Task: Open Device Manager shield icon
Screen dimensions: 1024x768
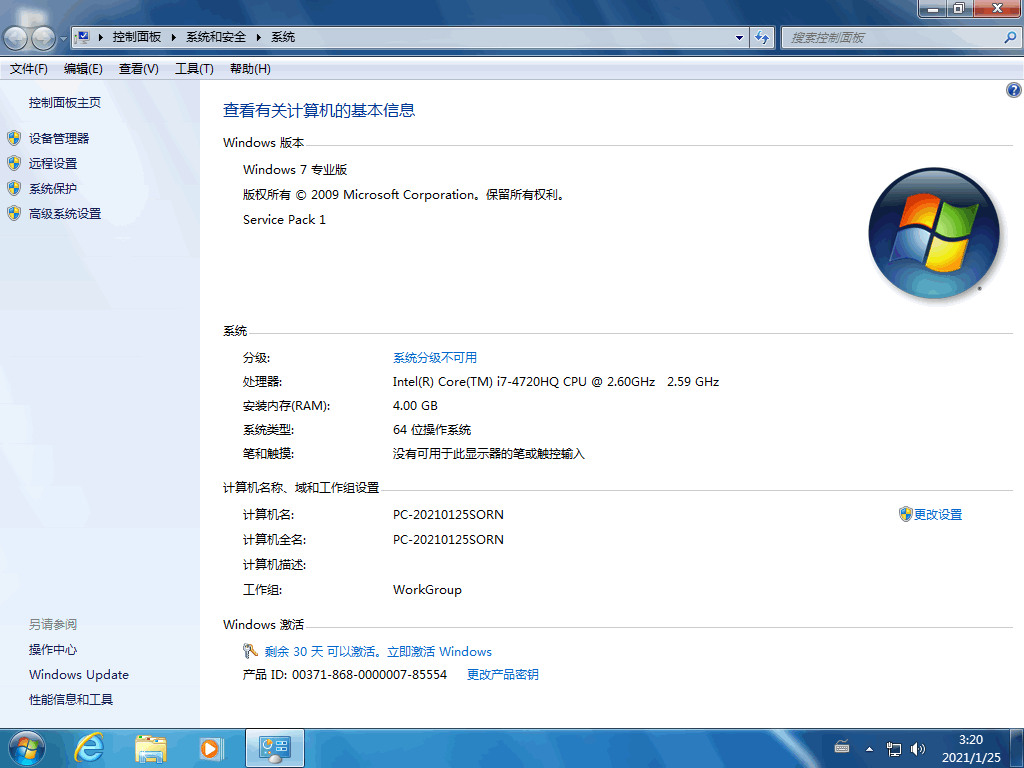Action: tap(14, 138)
